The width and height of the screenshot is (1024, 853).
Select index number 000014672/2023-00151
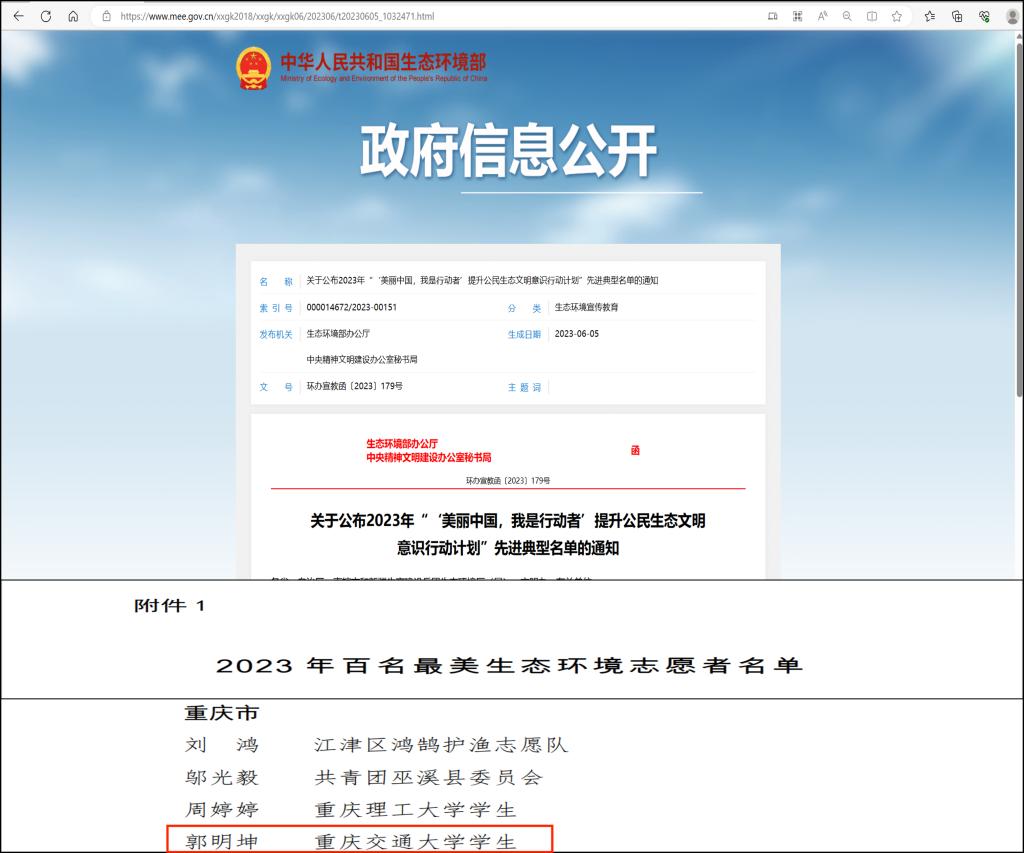click(351, 307)
